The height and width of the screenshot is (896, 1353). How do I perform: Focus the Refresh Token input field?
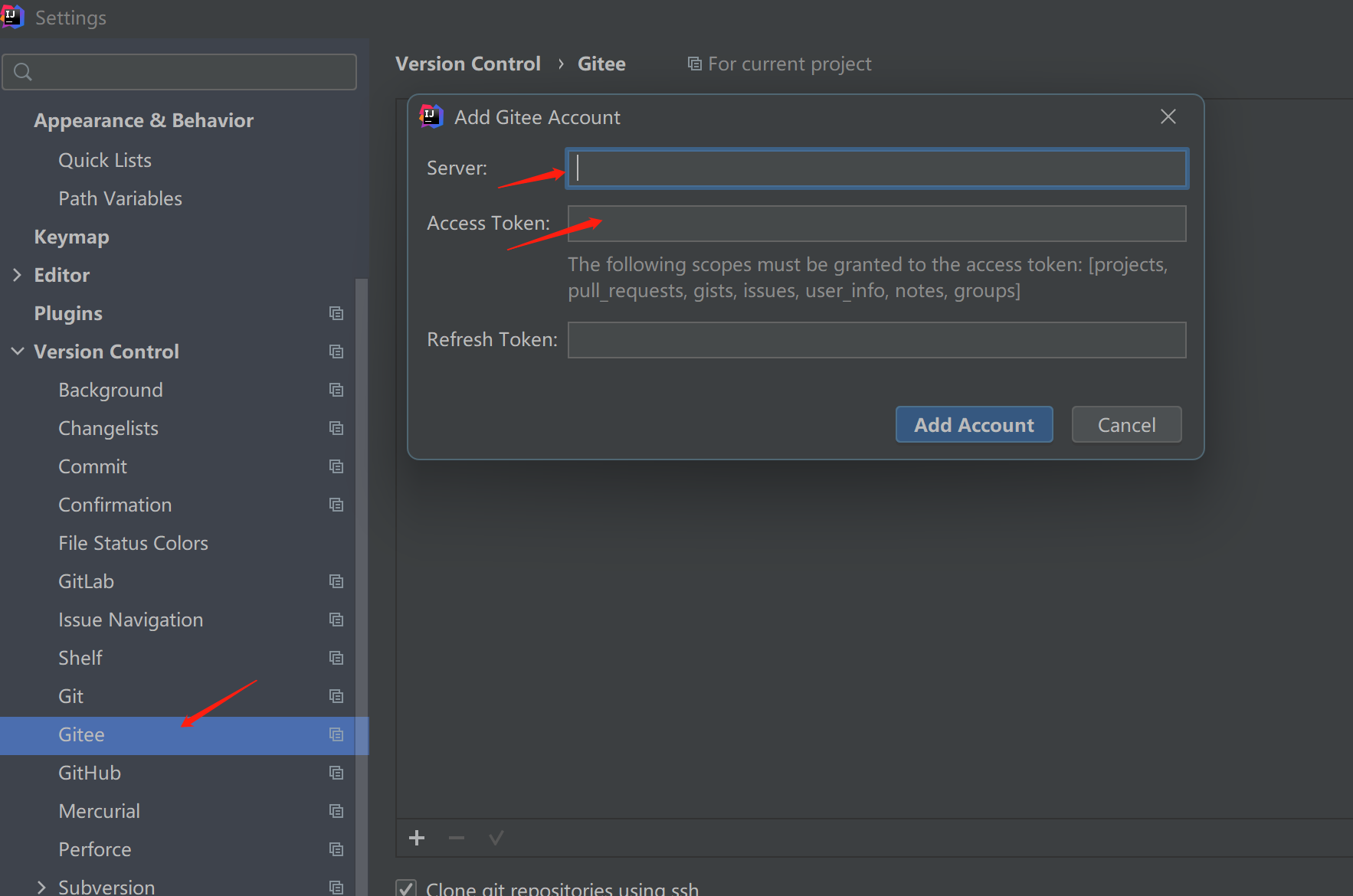tap(877, 340)
